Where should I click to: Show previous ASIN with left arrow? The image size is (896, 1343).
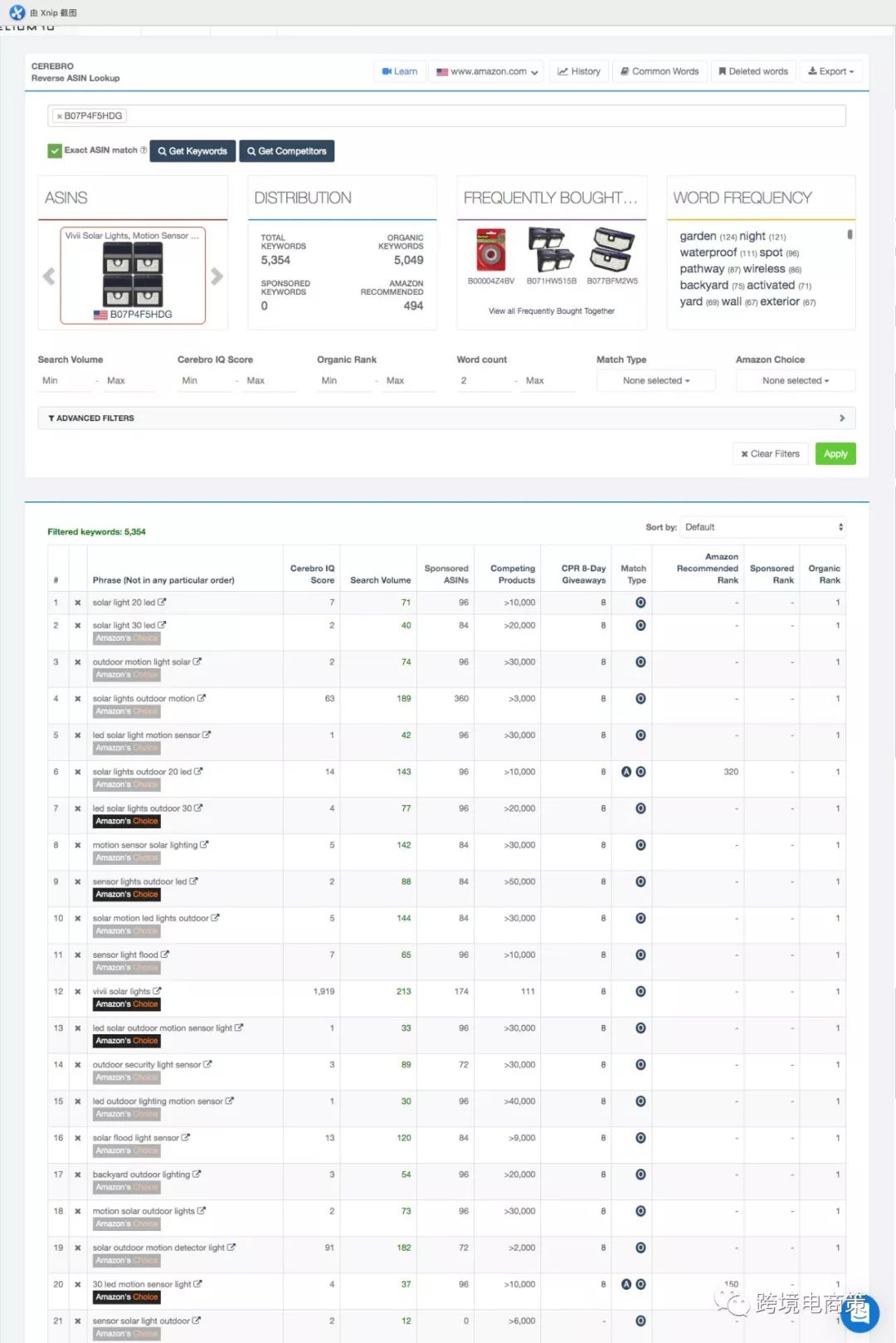click(49, 276)
